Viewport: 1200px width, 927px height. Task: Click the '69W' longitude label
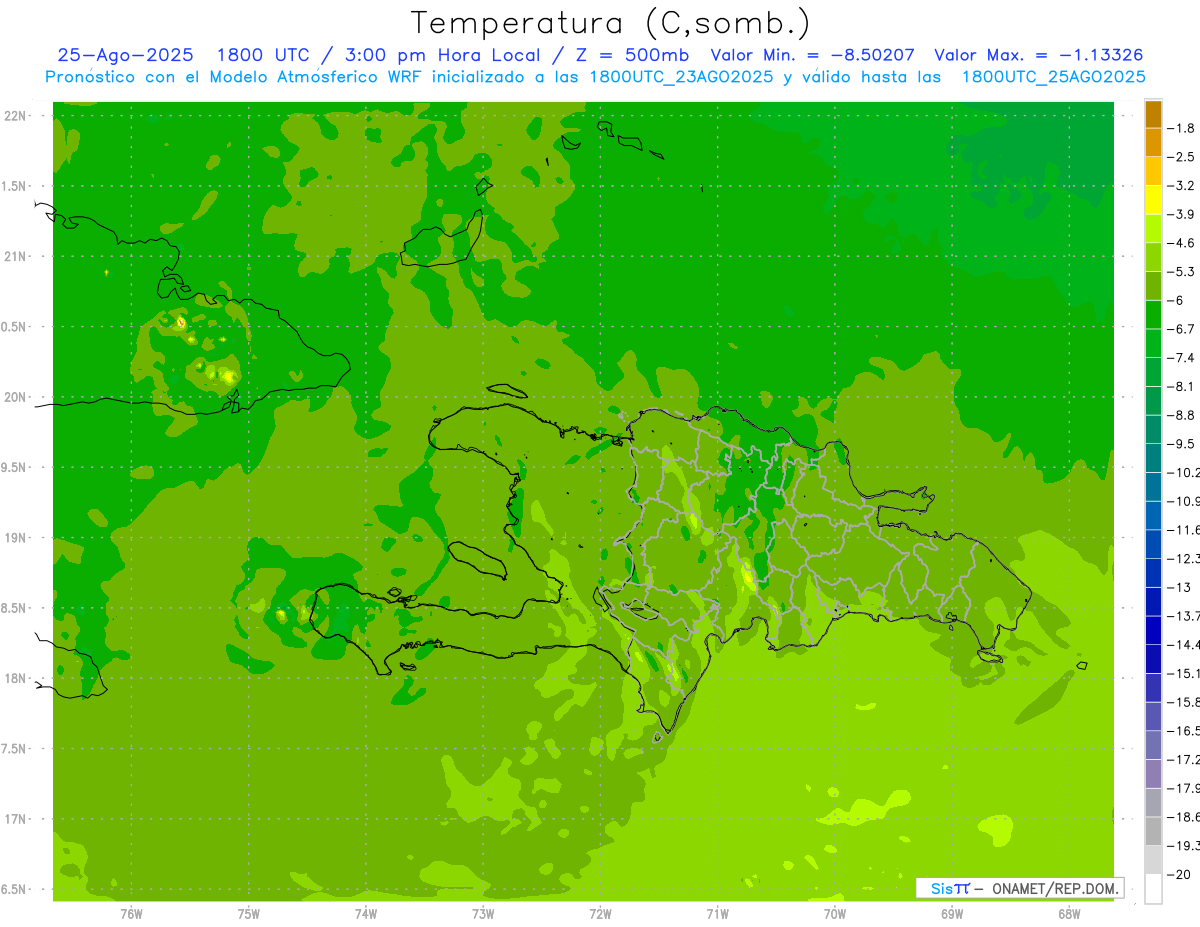pyautogui.click(x=952, y=913)
